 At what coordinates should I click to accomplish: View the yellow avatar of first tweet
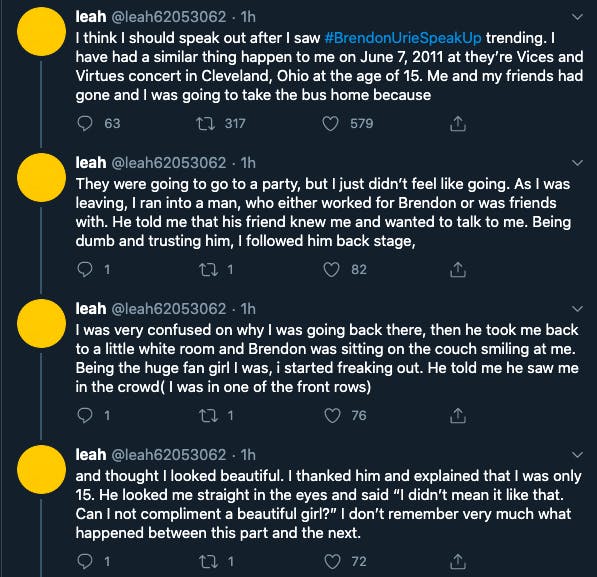click(x=41, y=32)
